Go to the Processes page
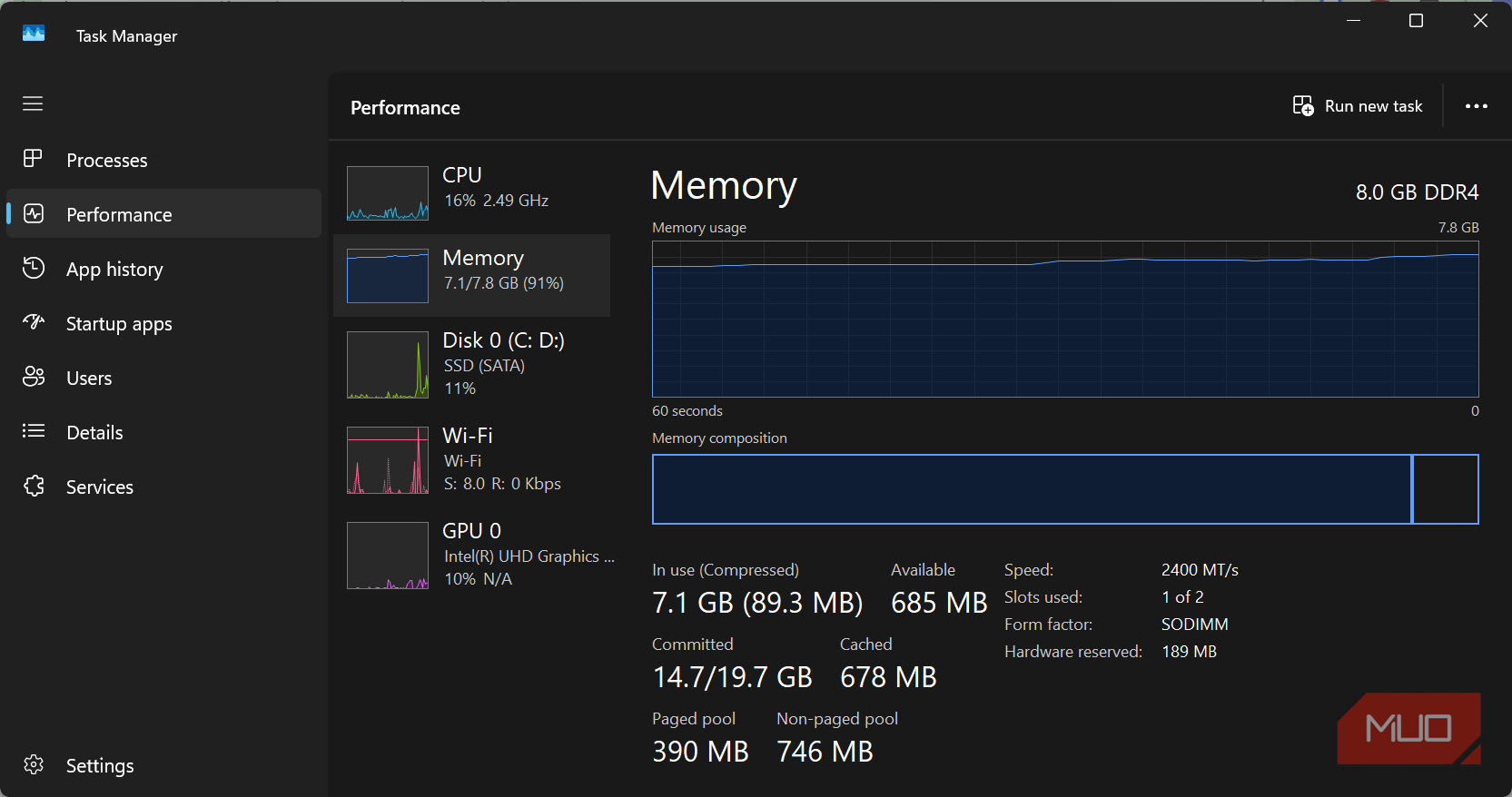Viewport: 1512px width, 797px height. tap(163, 160)
